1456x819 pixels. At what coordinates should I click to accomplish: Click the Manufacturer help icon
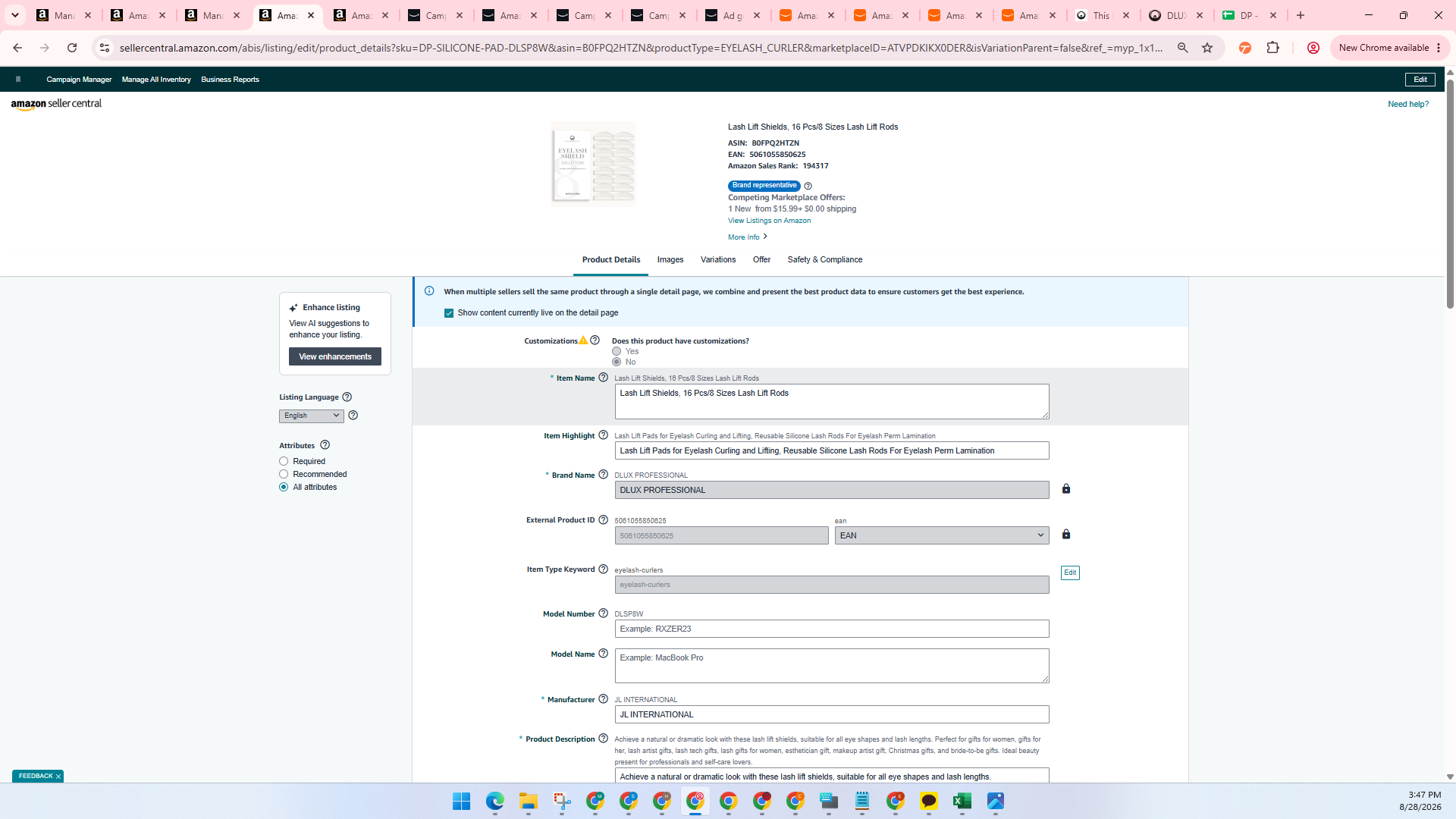604,699
